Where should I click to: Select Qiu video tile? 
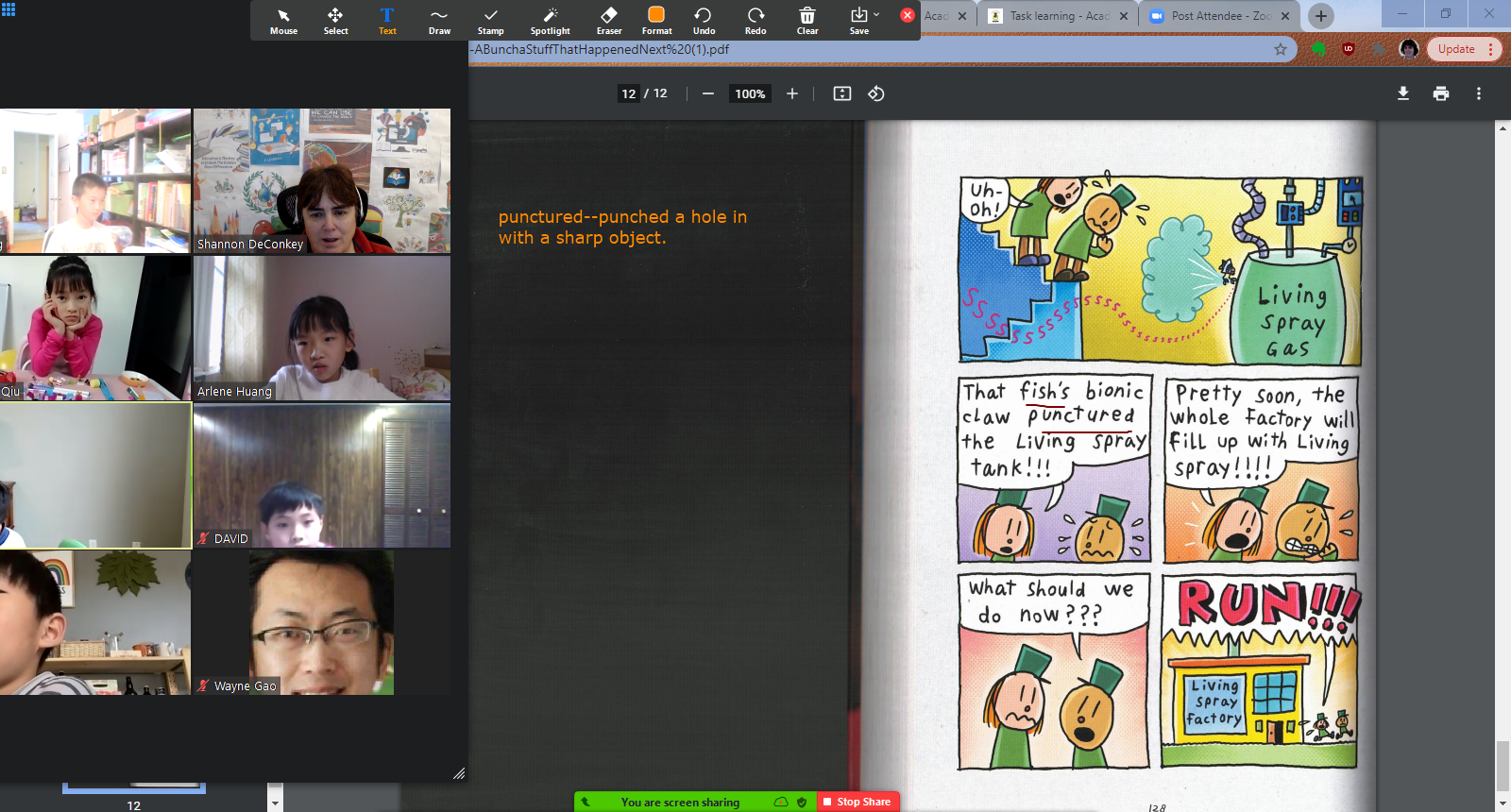tap(95, 328)
